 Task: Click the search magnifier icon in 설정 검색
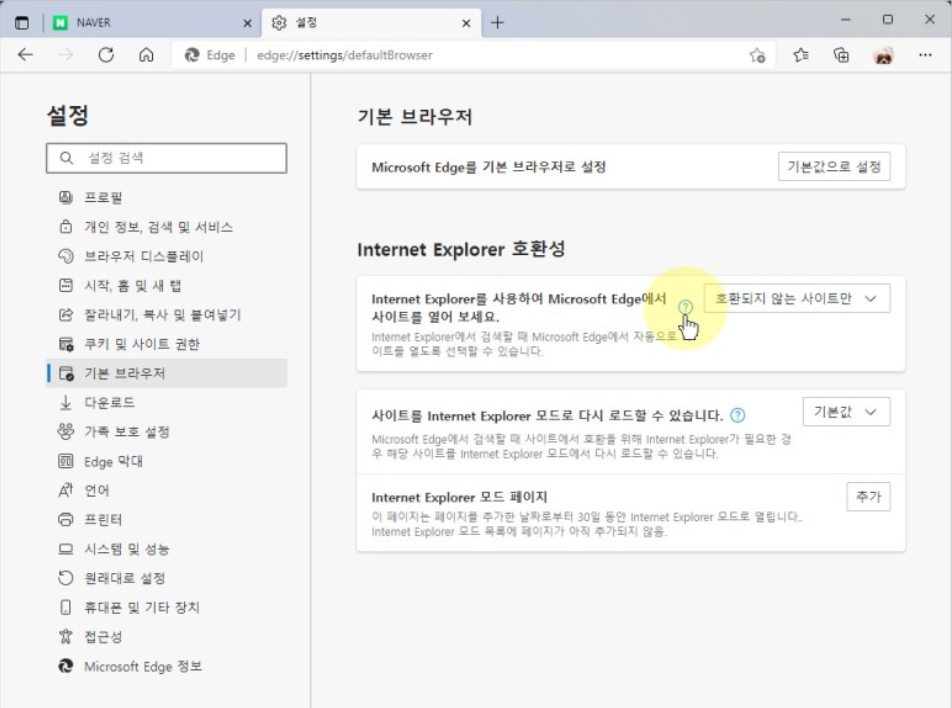tap(66, 158)
